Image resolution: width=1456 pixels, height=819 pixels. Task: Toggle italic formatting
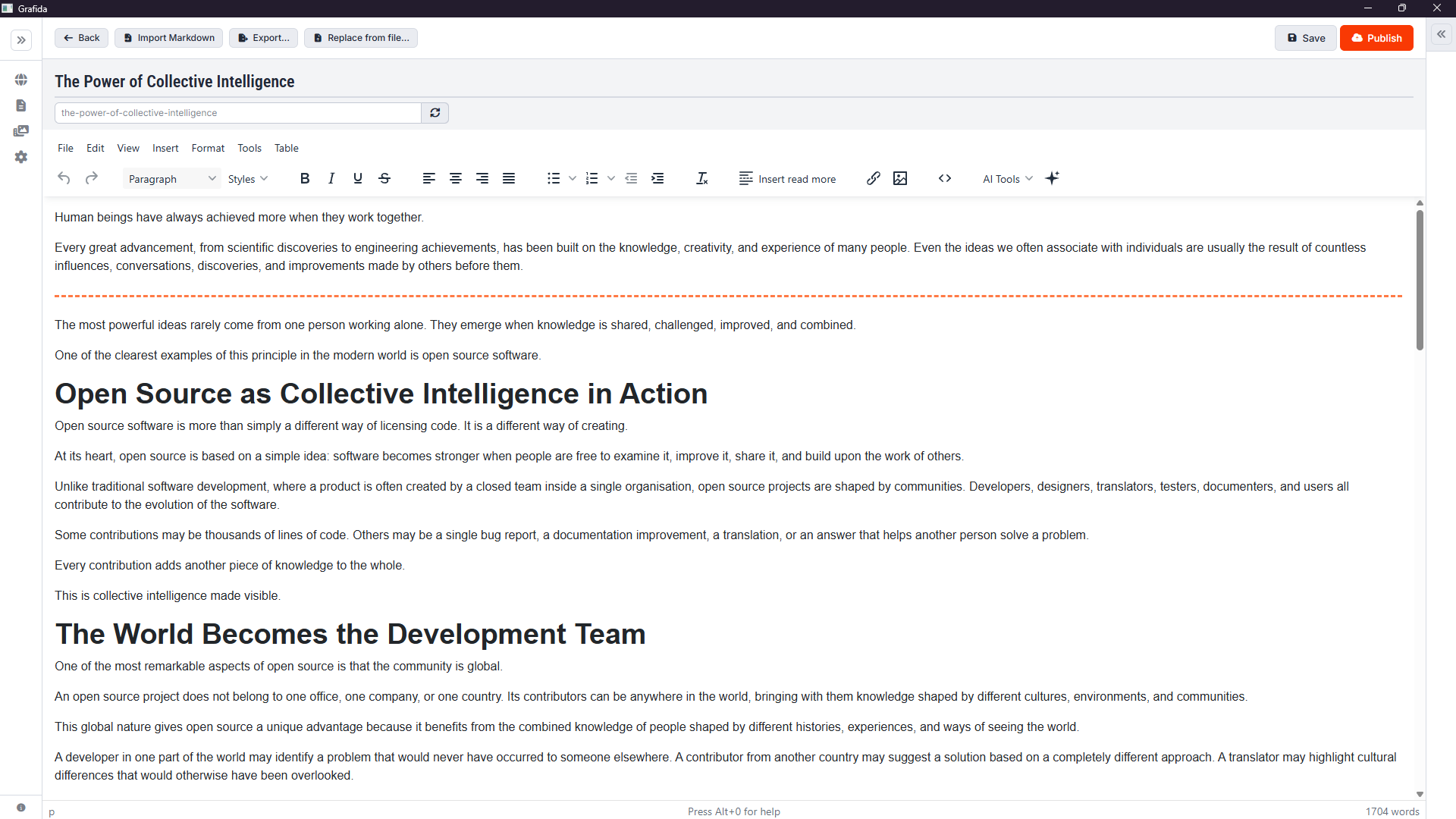(331, 178)
